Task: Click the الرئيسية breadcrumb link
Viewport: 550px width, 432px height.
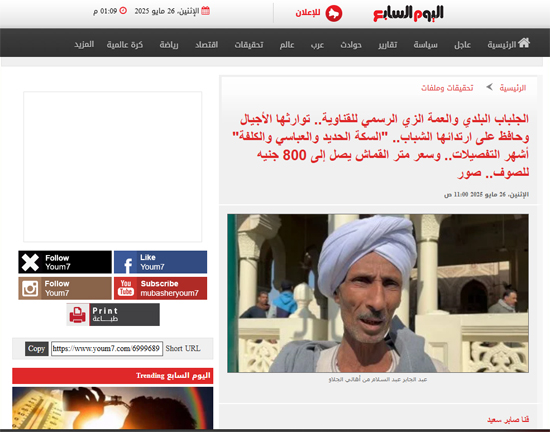Action: click(513, 88)
